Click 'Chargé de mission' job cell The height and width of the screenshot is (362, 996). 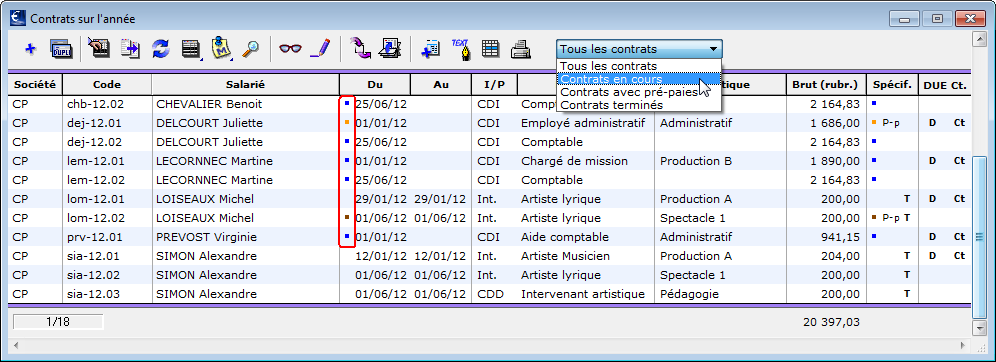click(574, 161)
